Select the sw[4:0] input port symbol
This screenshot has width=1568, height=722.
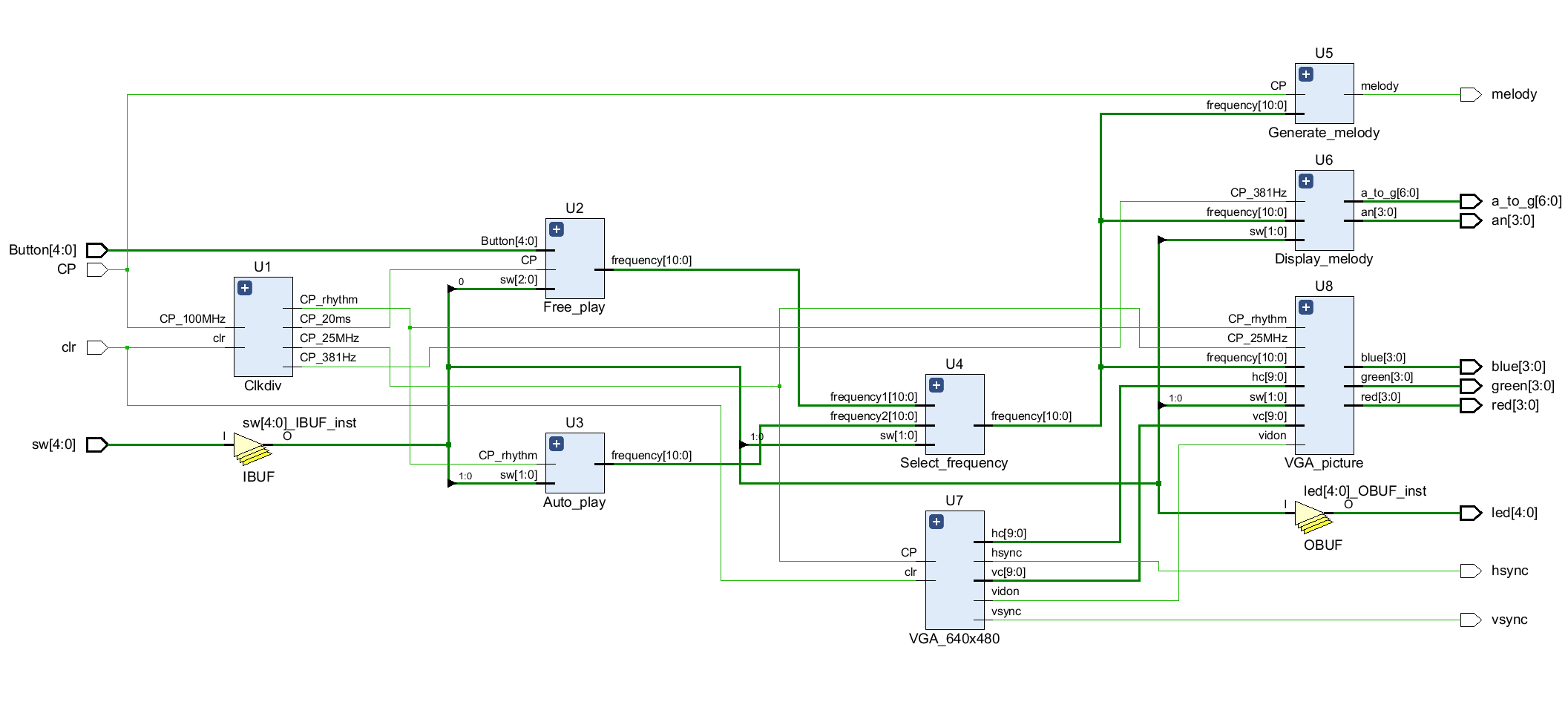pyautogui.click(x=97, y=444)
